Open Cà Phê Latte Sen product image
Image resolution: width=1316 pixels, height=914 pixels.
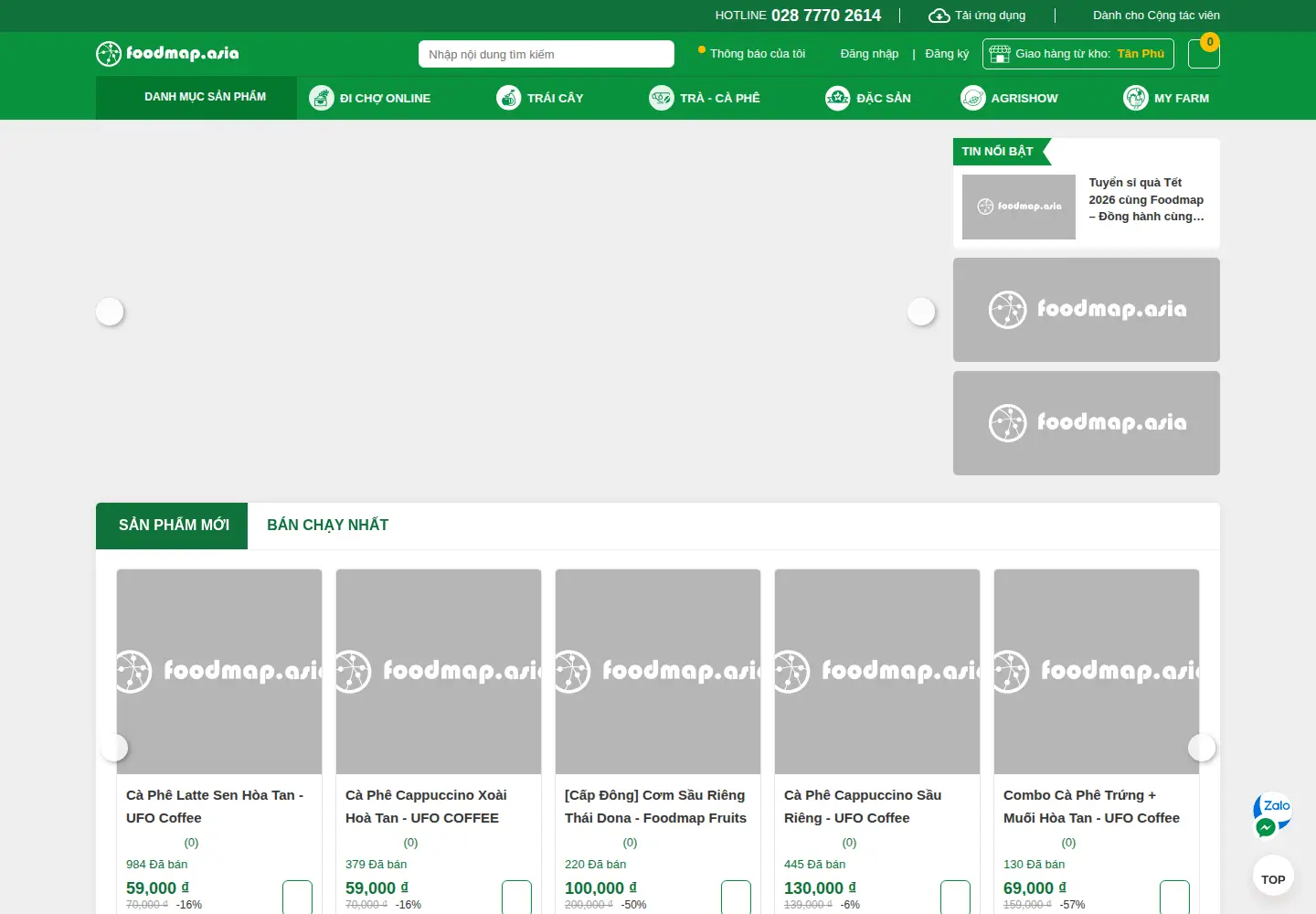click(219, 672)
